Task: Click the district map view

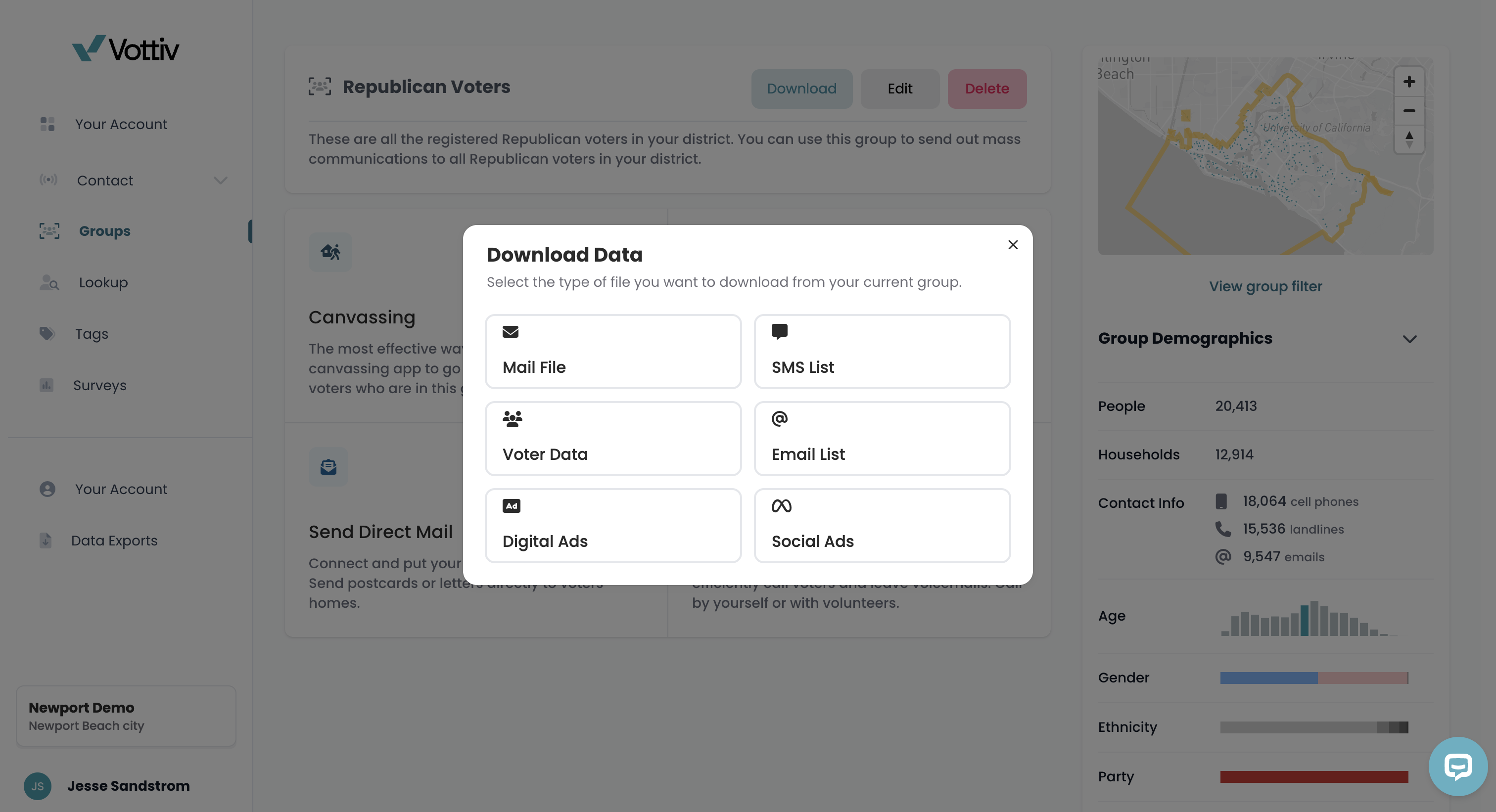Action: pos(1265,156)
